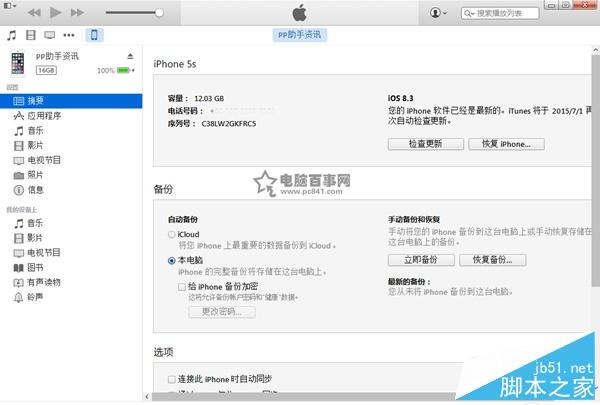Click the 选项 options heading

[x=163, y=352]
